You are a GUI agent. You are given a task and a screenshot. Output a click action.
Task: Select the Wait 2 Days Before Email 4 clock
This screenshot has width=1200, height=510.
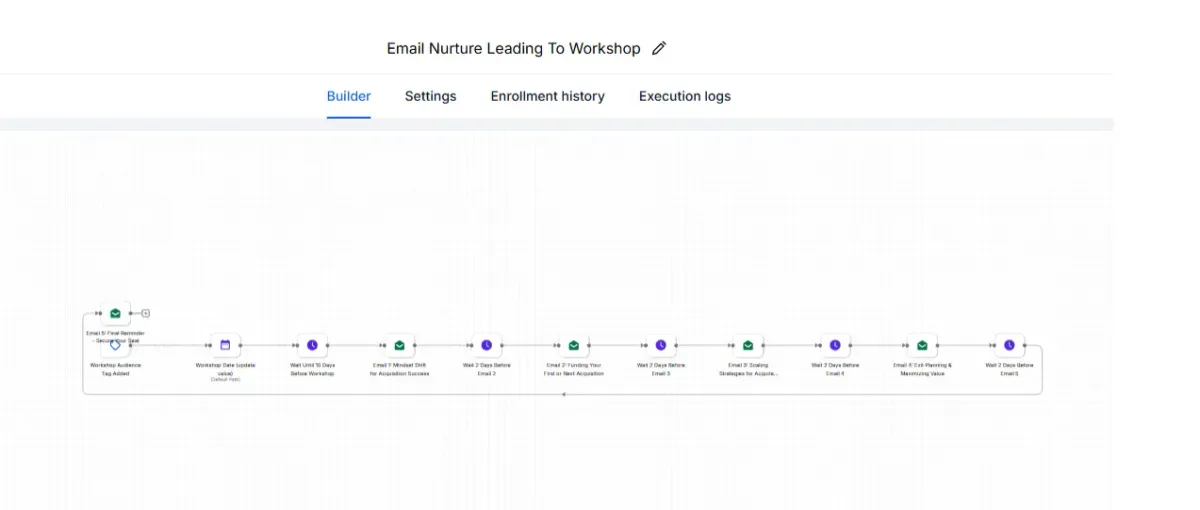[835, 345]
